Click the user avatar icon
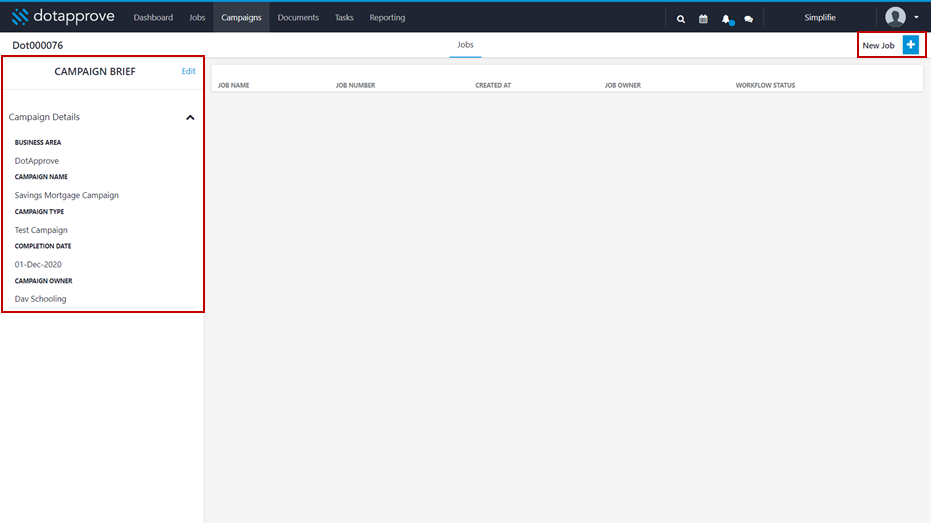 [x=895, y=17]
